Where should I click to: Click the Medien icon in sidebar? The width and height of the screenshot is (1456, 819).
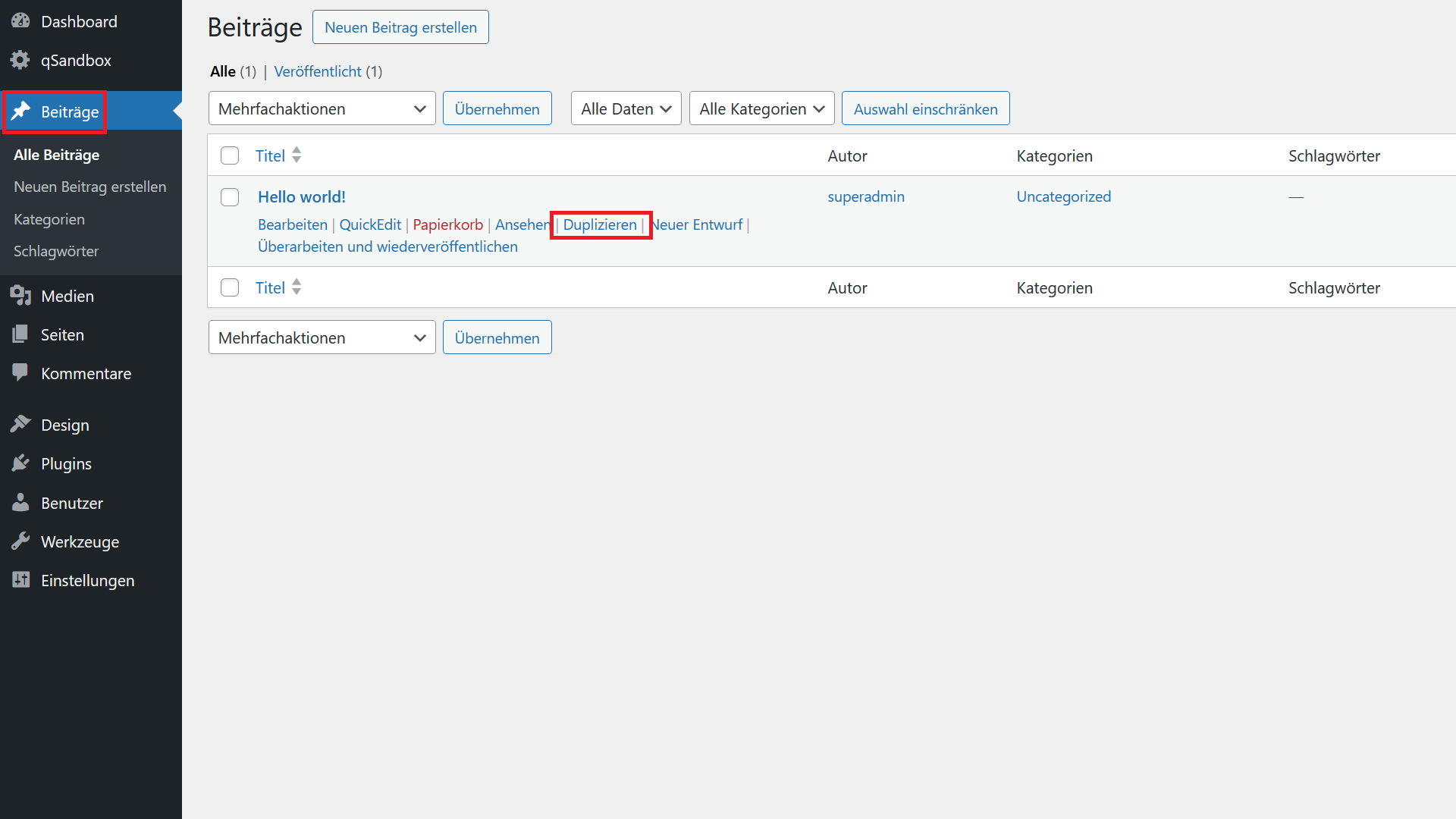pyautogui.click(x=20, y=295)
